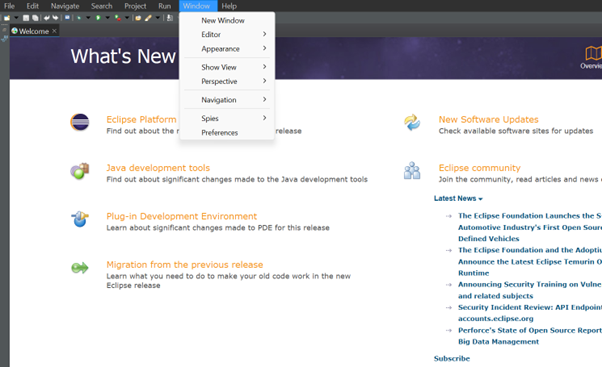
Task: Expand the Show View submenu
Action: pyautogui.click(x=227, y=67)
